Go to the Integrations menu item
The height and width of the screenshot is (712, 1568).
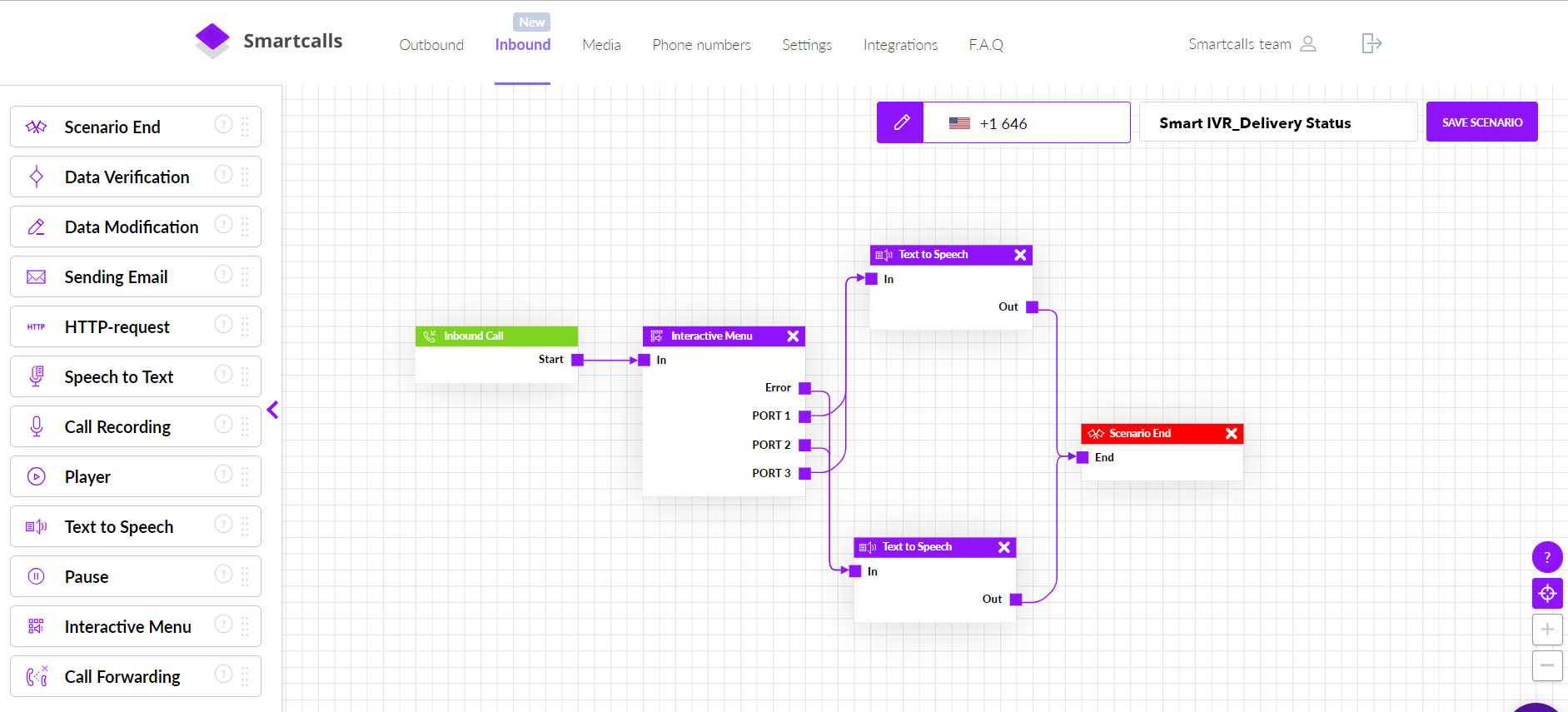(900, 45)
